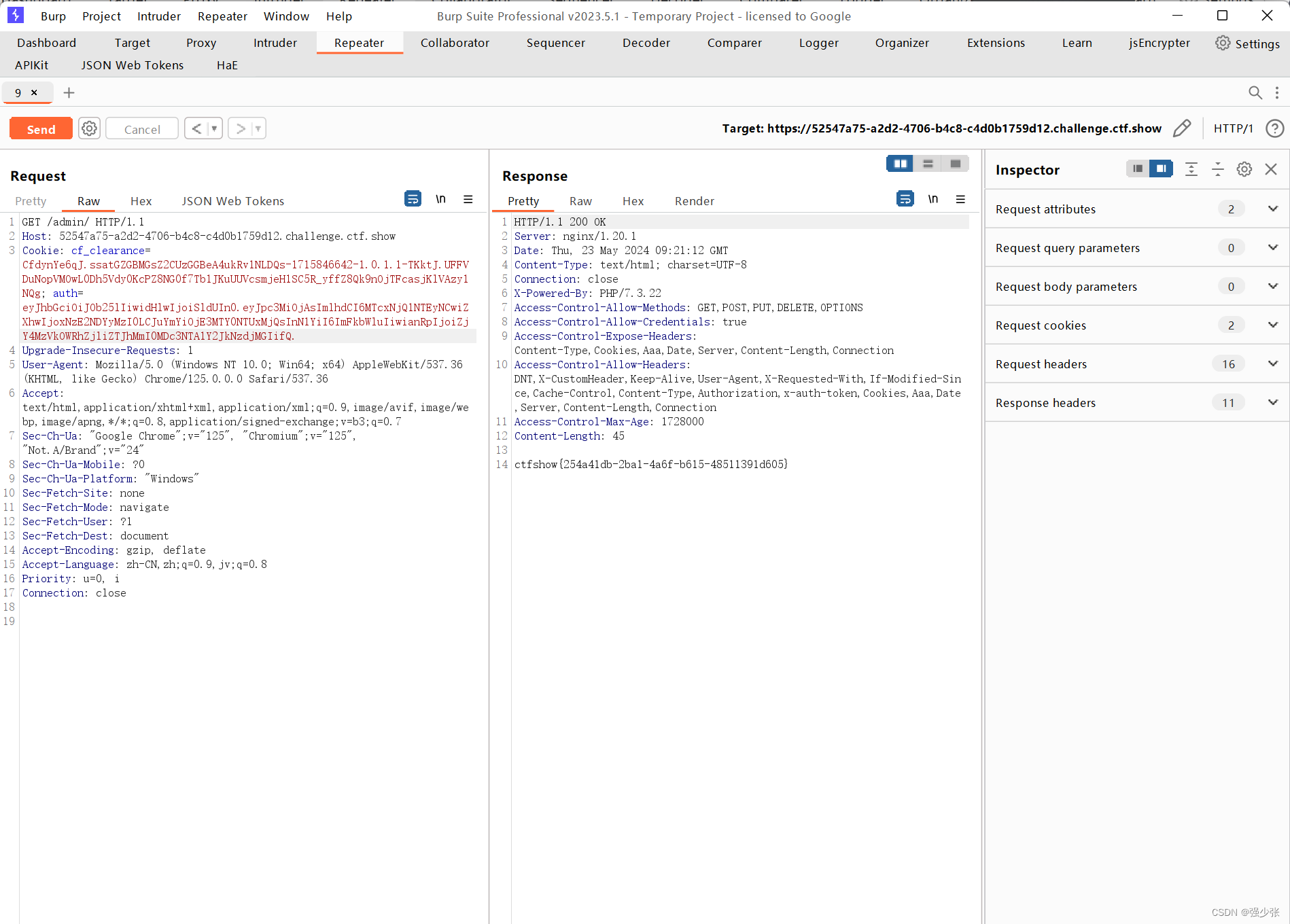
Task: Open the Request panel hamburger menu
Action: click(468, 199)
